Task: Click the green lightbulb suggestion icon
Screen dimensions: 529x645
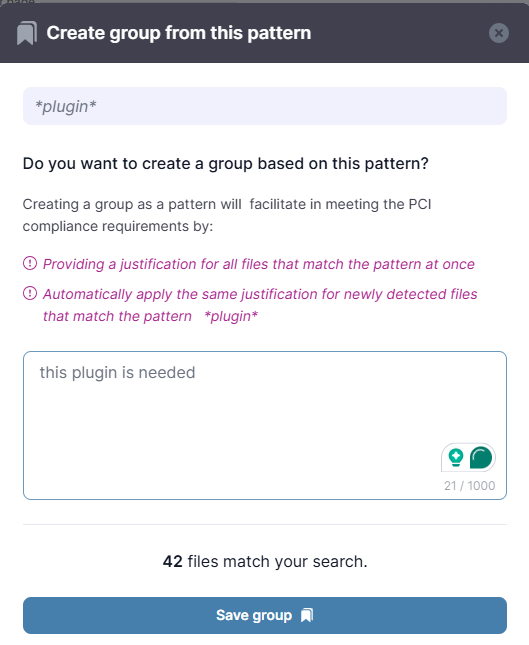Action: (456, 457)
